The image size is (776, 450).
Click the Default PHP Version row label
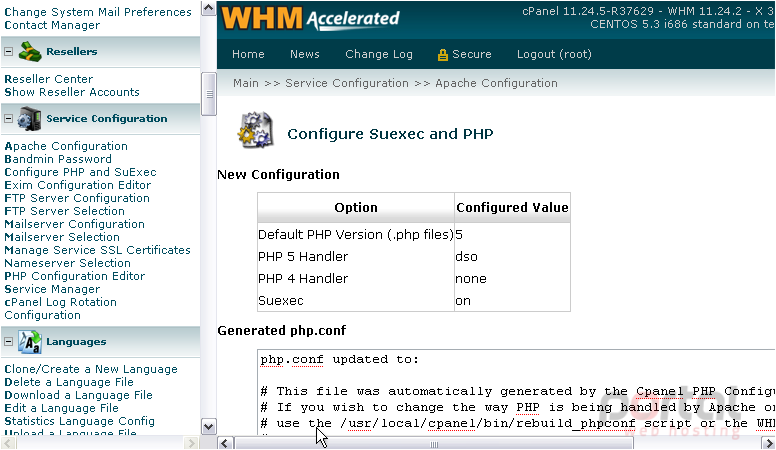pos(356,235)
